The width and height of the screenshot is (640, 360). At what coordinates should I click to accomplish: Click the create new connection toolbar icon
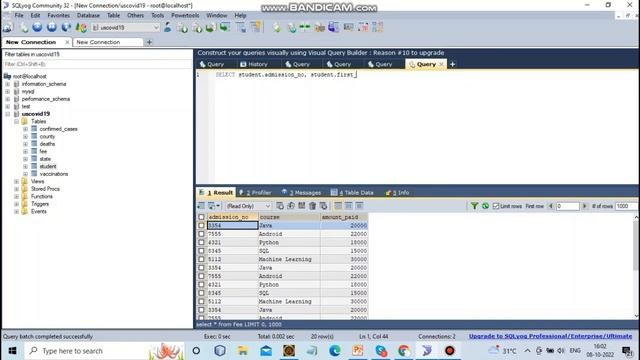8,28
